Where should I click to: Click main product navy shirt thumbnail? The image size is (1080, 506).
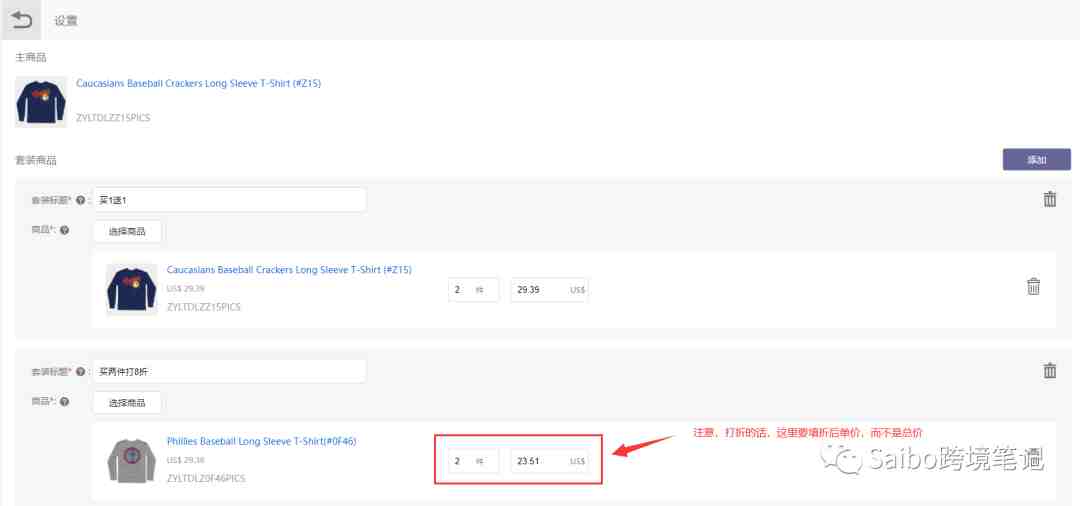(x=41, y=102)
